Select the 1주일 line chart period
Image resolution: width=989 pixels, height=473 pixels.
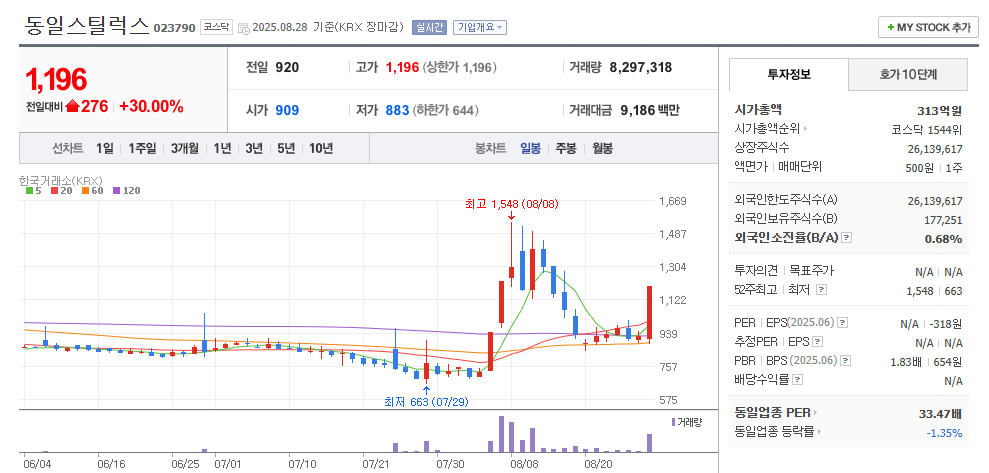click(x=142, y=149)
